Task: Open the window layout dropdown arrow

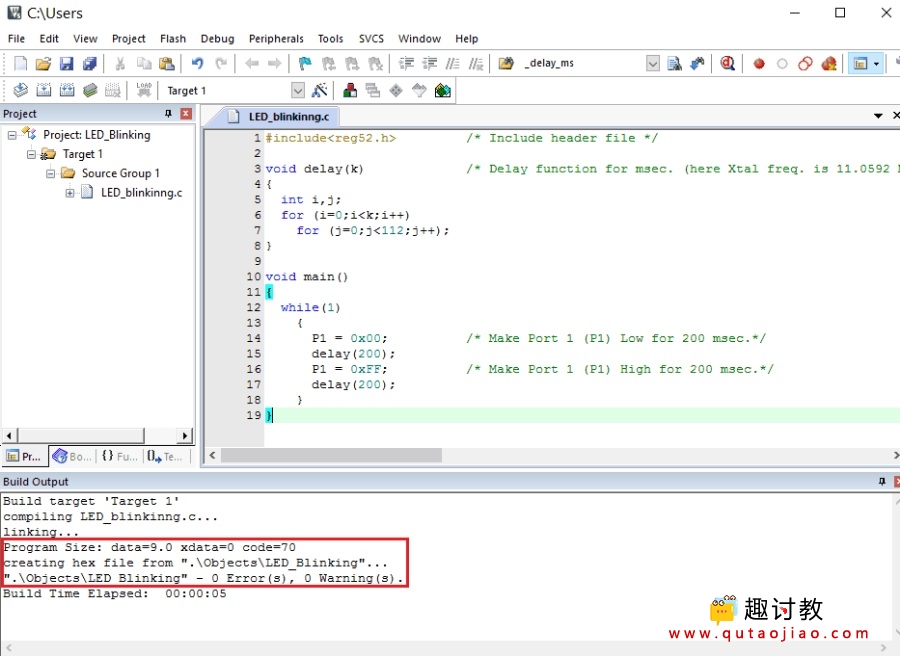Action: (x=876, y=63)
